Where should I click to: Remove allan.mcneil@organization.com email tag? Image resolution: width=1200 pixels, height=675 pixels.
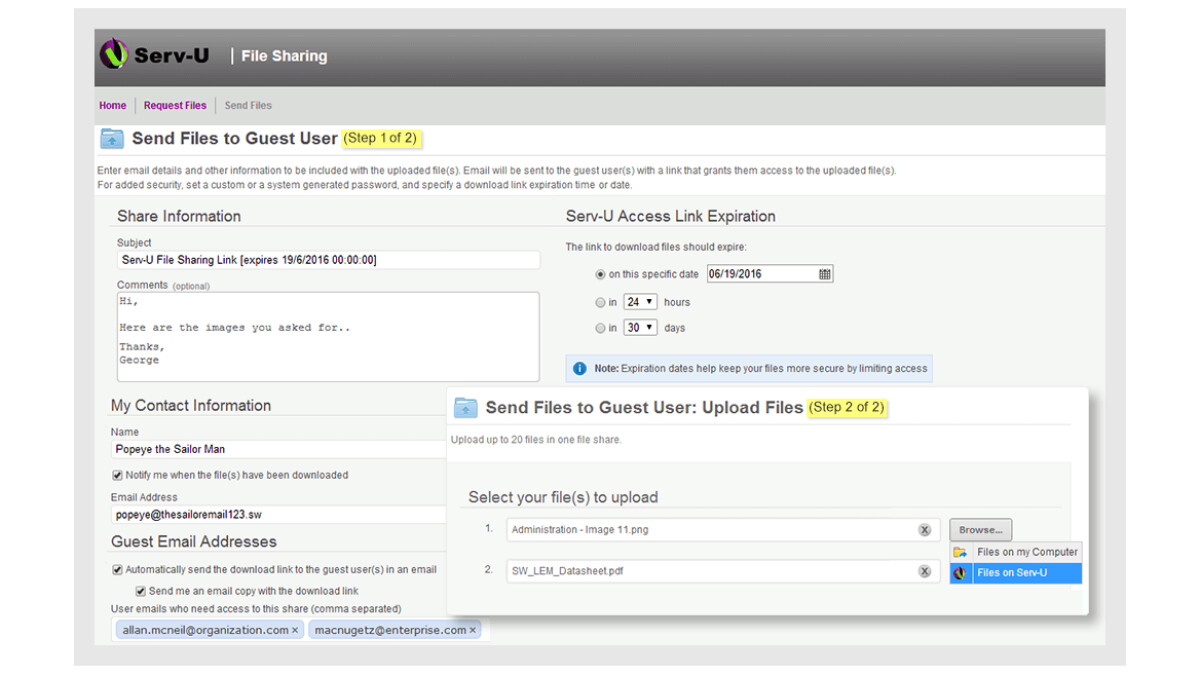(295, 631)
